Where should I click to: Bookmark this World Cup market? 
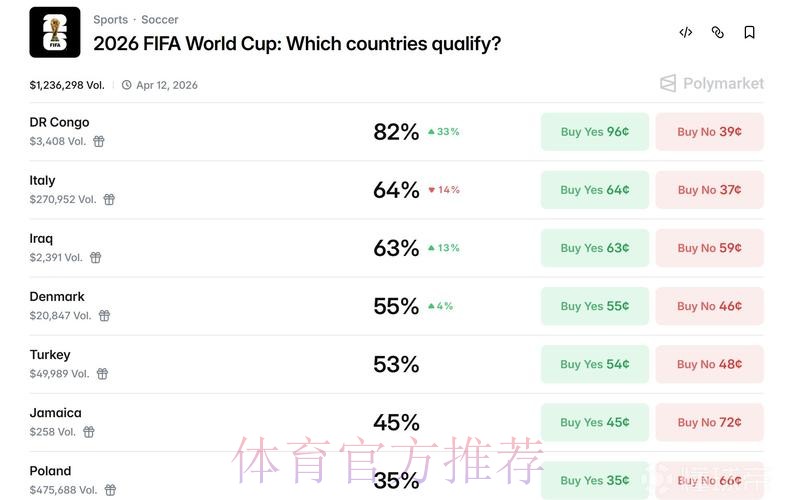pyautogui.click(x=749, y=32)
